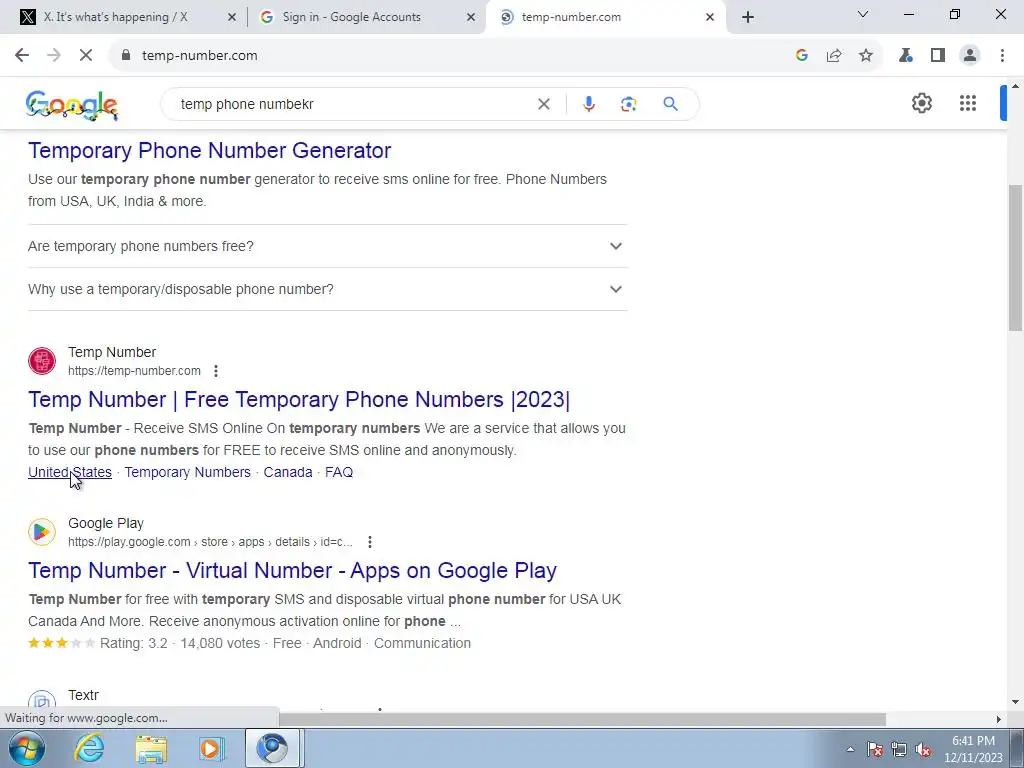The height and width of the screenshot is (768, 1024).
Task: Launch Internet Explorer from taskbar
Action: [x=88, y=748]
